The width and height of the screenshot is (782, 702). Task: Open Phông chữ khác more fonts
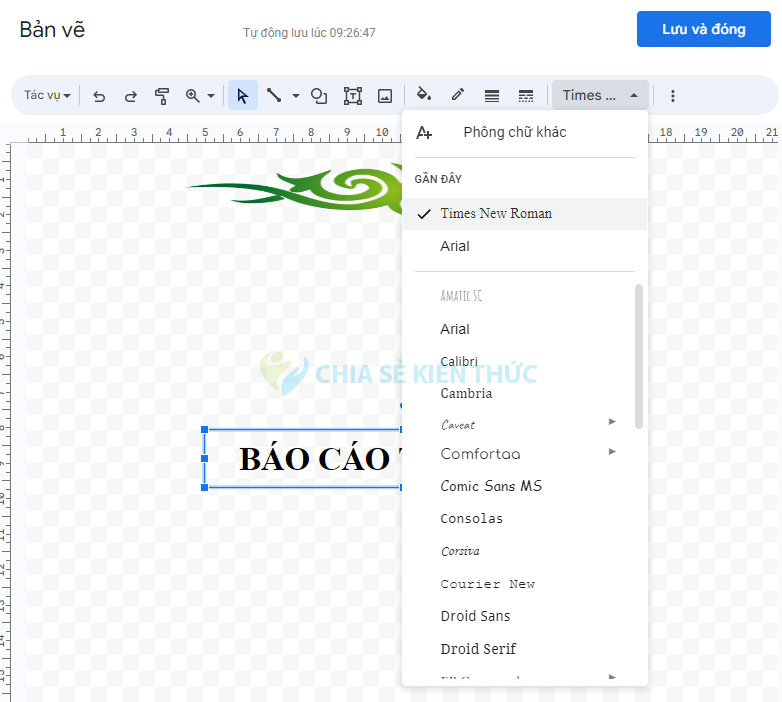514,133
